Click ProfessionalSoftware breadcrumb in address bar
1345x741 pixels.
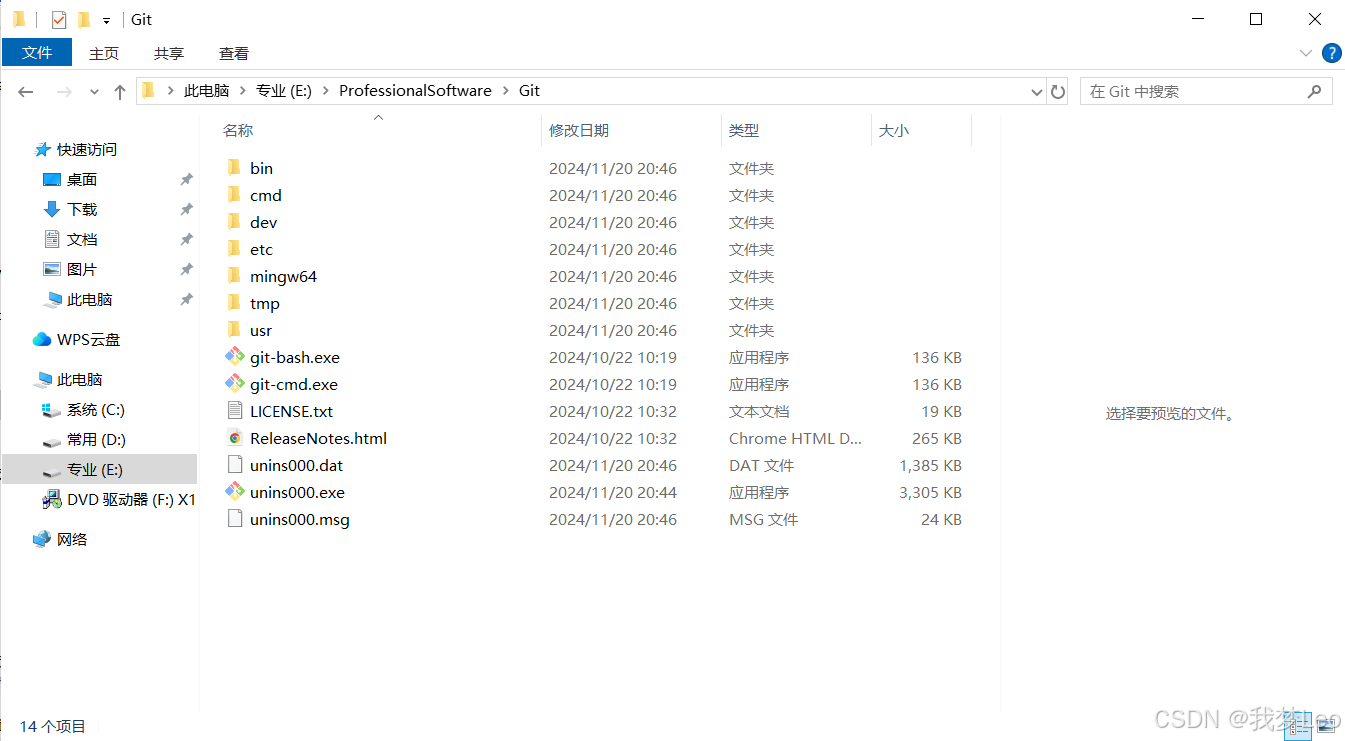pyautogui.click(x=415, y=91)
